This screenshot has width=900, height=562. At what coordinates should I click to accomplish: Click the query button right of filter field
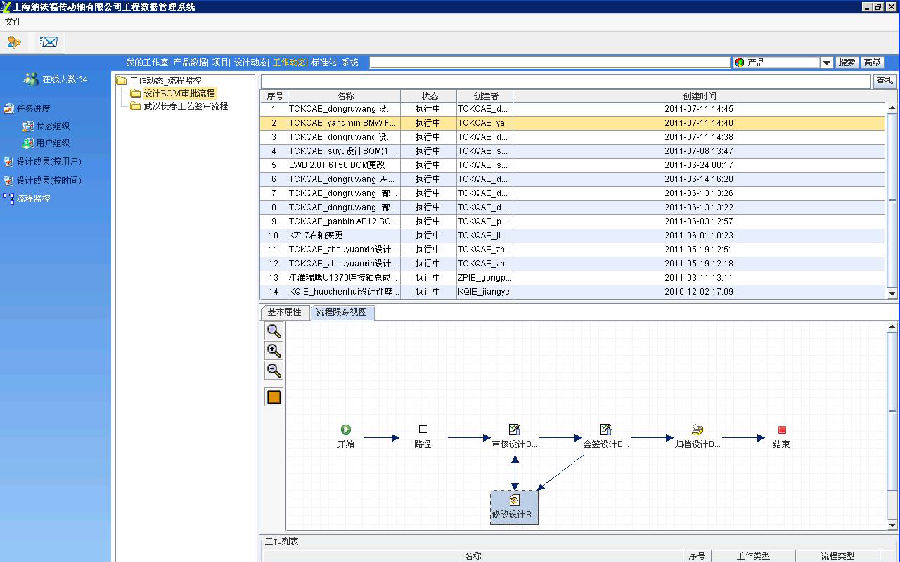pyautogui.click(x=885, y=80)
